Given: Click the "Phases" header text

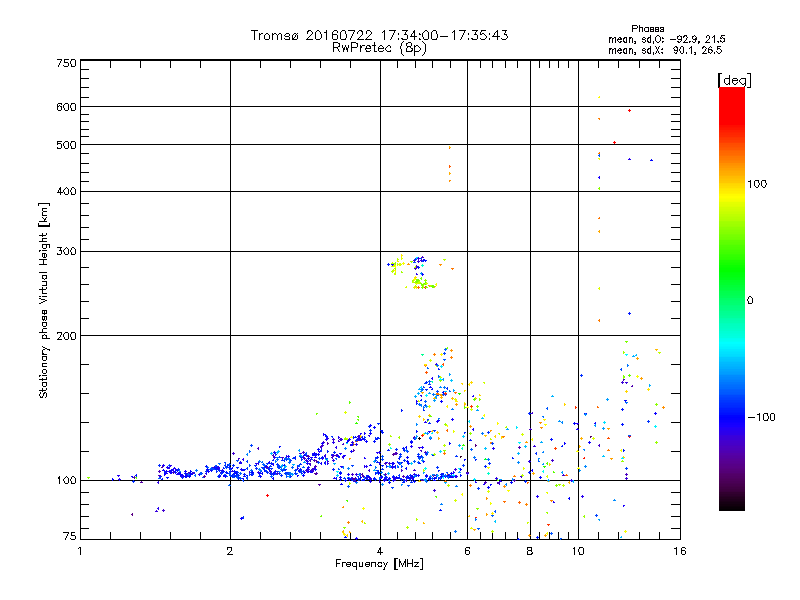Looking at the screenshot, I should click(x=647, y=29).
